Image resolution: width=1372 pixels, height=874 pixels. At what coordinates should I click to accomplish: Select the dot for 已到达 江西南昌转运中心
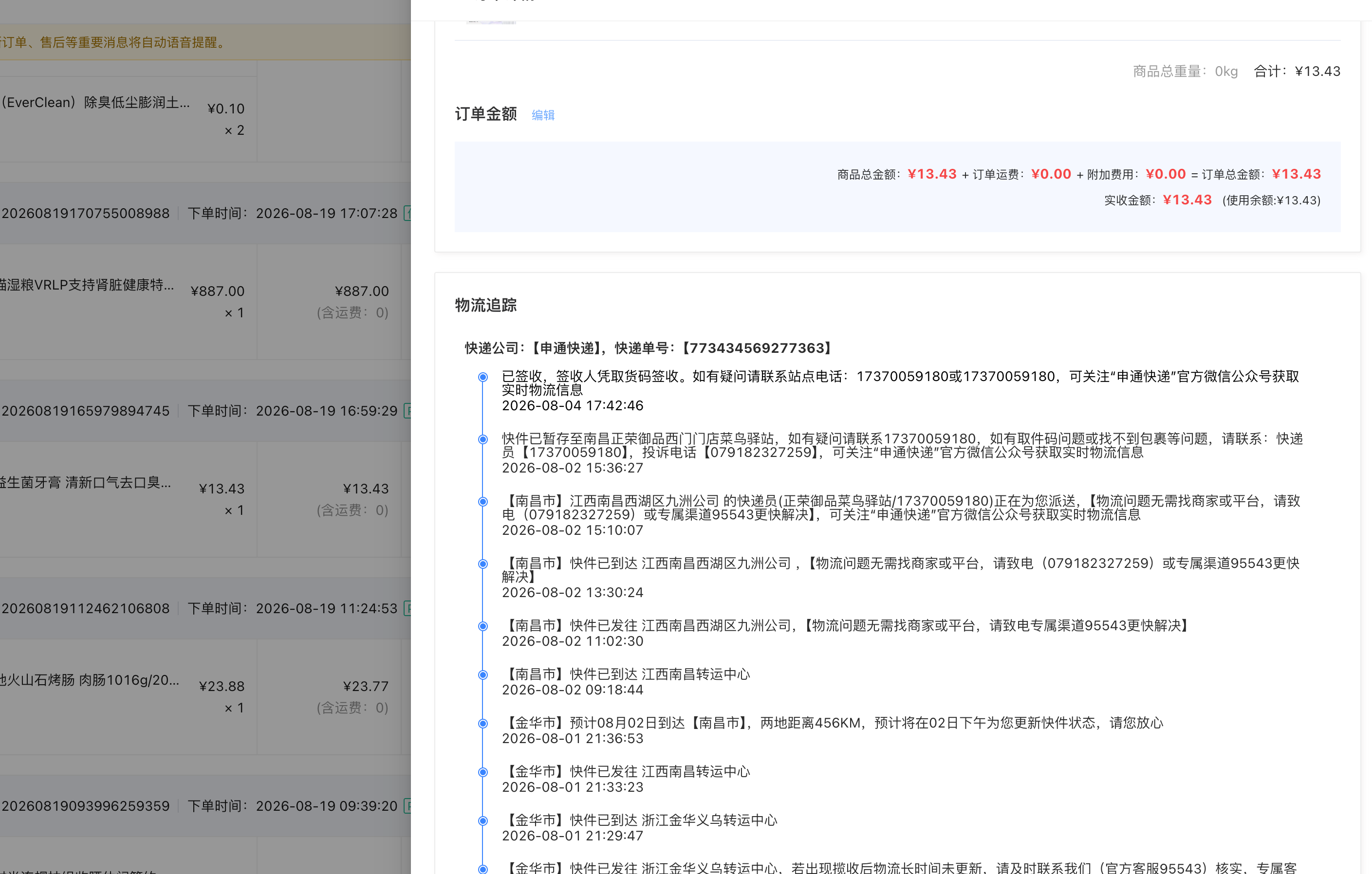tap(482, 674)
